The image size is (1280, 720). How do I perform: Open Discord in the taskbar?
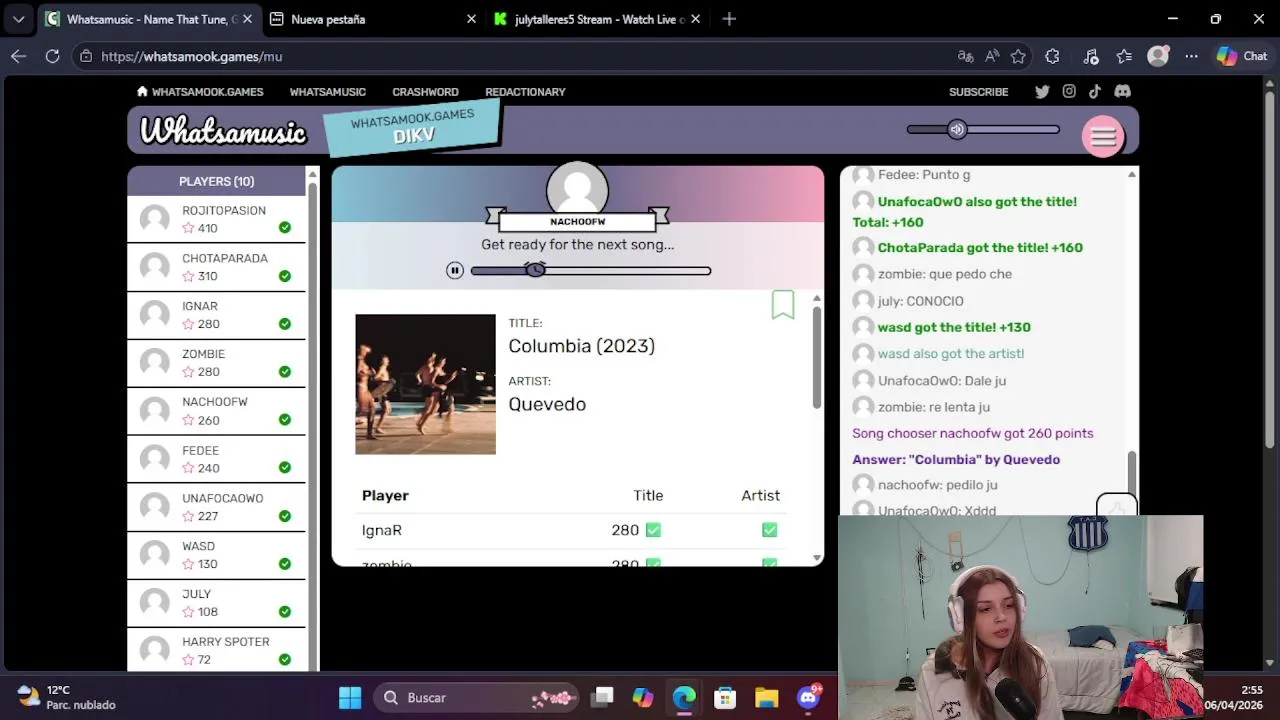point(808,697)
